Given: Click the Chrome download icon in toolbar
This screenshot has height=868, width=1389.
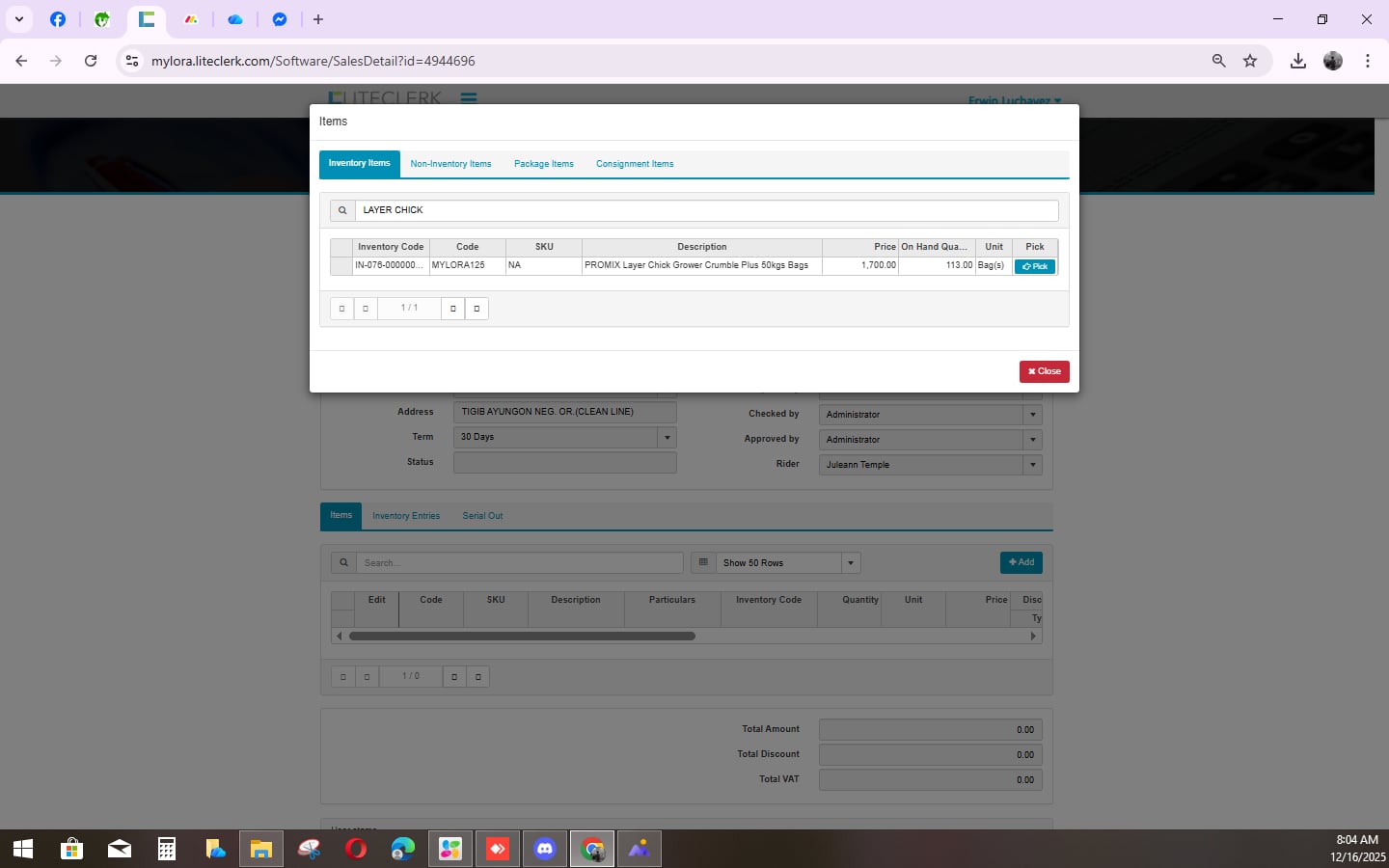Looking at the screenshot, I should 1298,61.
